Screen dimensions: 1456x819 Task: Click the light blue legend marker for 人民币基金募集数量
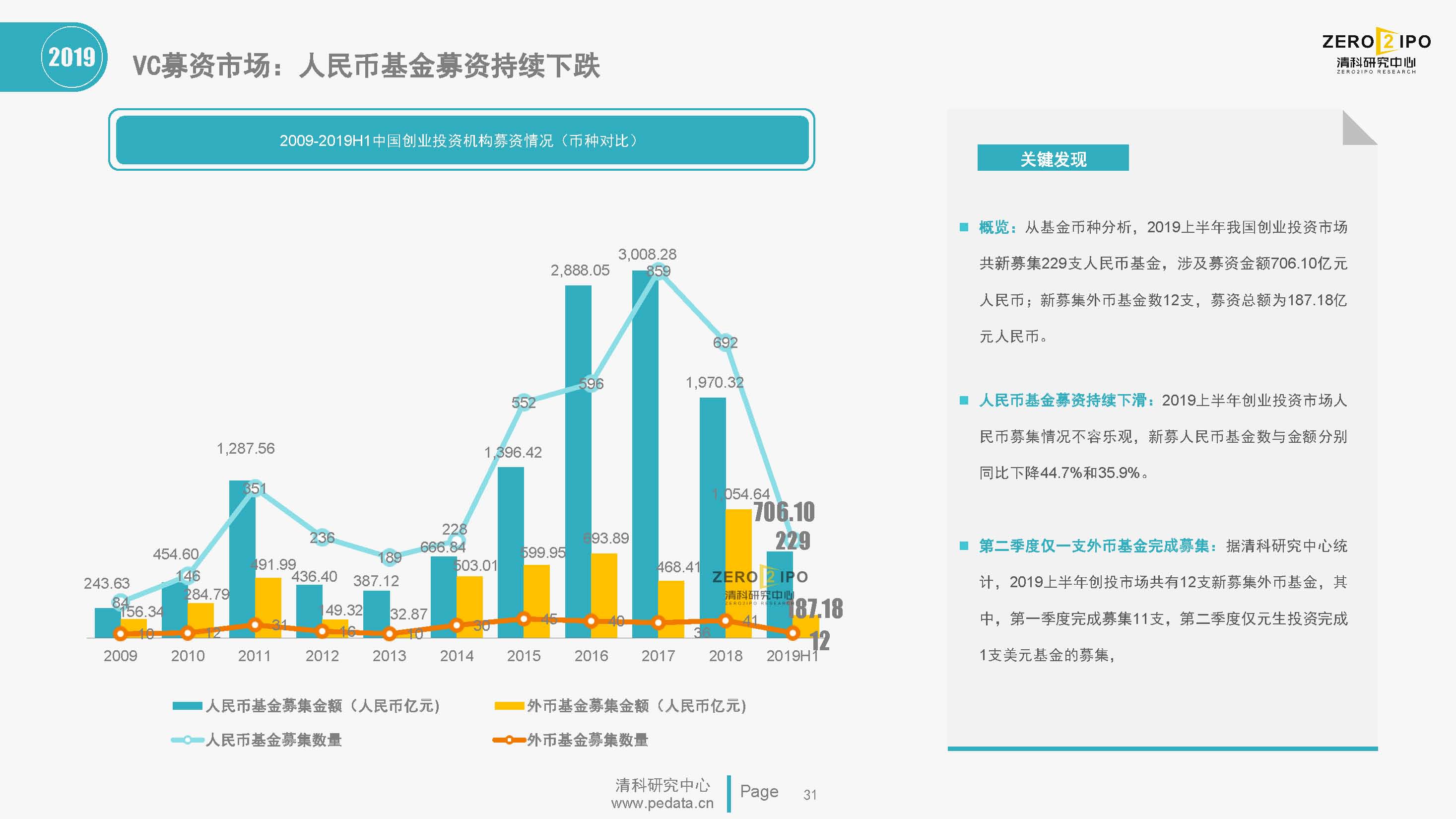click(187, 739)
